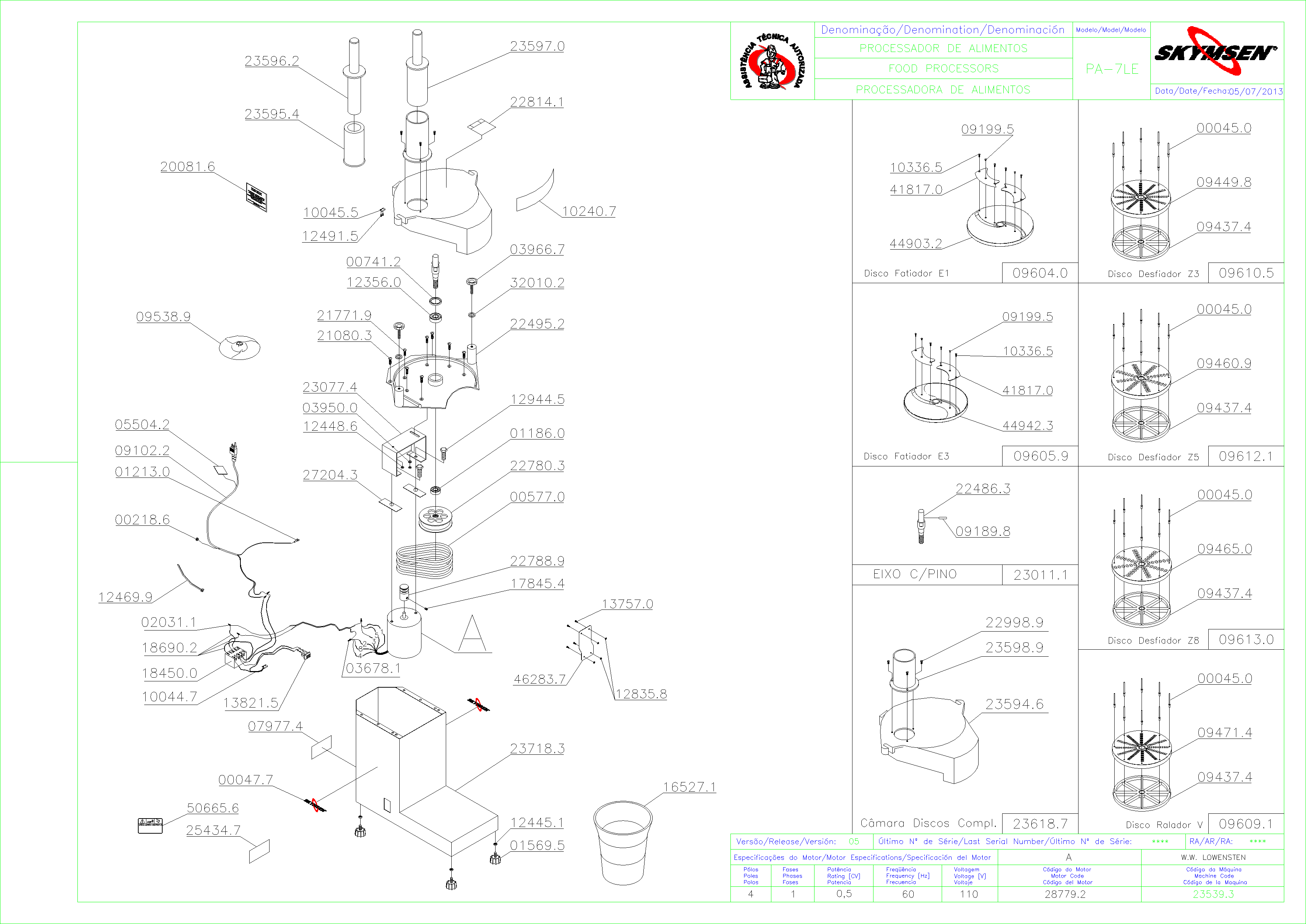Click part number 00218.6
Screen dimensions: 1306x924
tap(142, 520)
